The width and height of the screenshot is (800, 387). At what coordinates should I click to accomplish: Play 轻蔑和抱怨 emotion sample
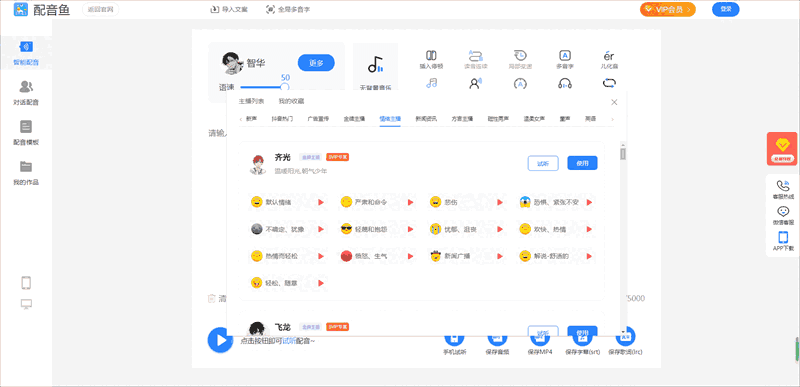pos(410,229)
